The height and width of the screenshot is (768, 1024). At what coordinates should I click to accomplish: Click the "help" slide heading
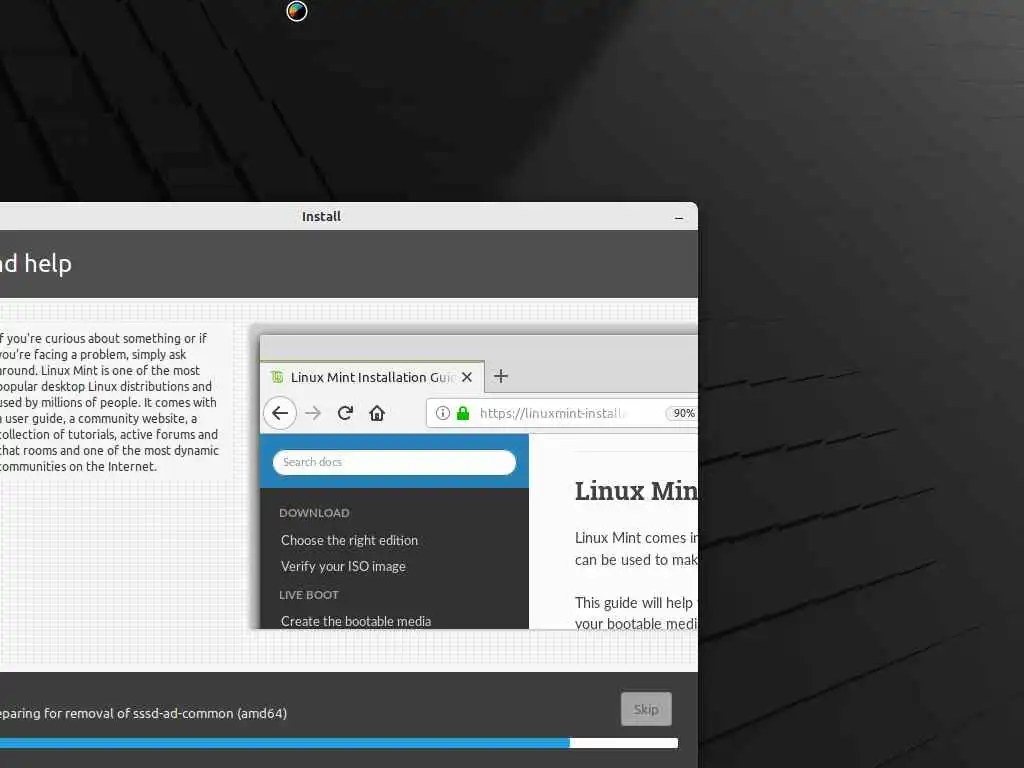pyautogui.click(x=48, y=263)
